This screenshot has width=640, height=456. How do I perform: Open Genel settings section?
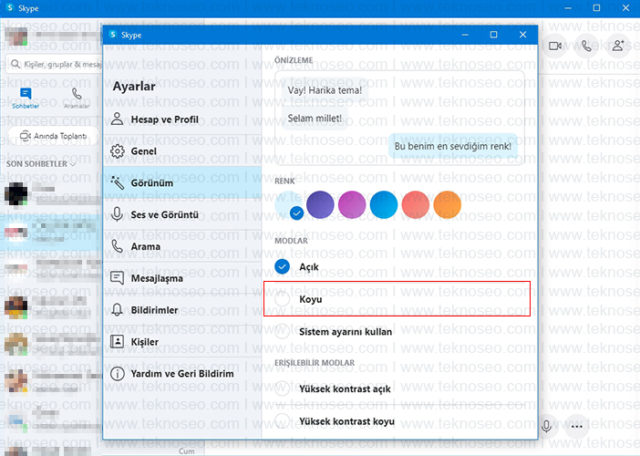(182, 151)
